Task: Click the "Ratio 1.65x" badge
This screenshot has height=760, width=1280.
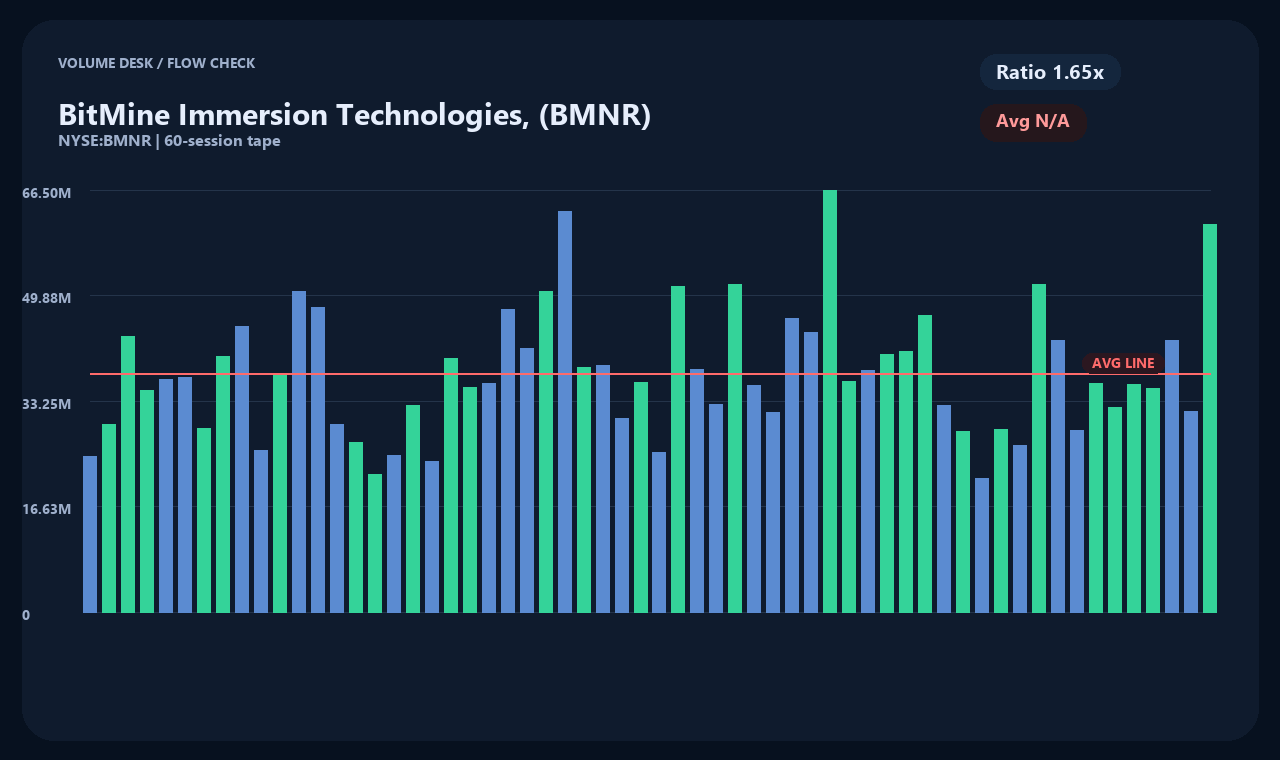Action: pyautogui.click(x=1050, y=72)
